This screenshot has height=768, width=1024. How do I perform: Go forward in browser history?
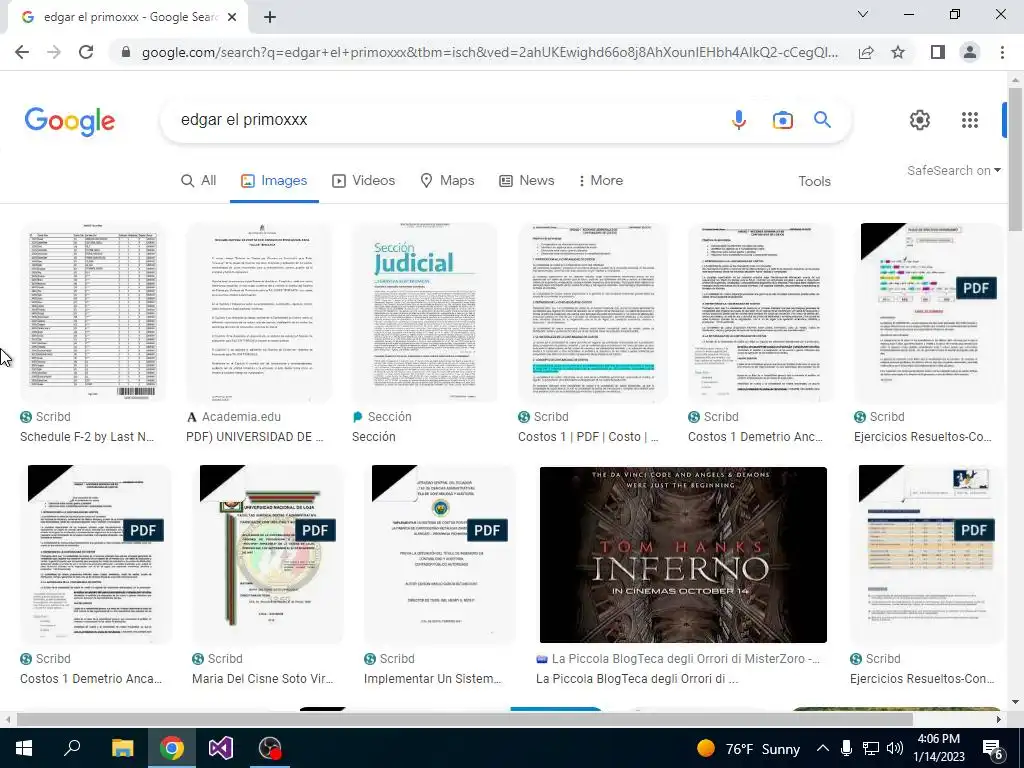[x=54, y=52]
